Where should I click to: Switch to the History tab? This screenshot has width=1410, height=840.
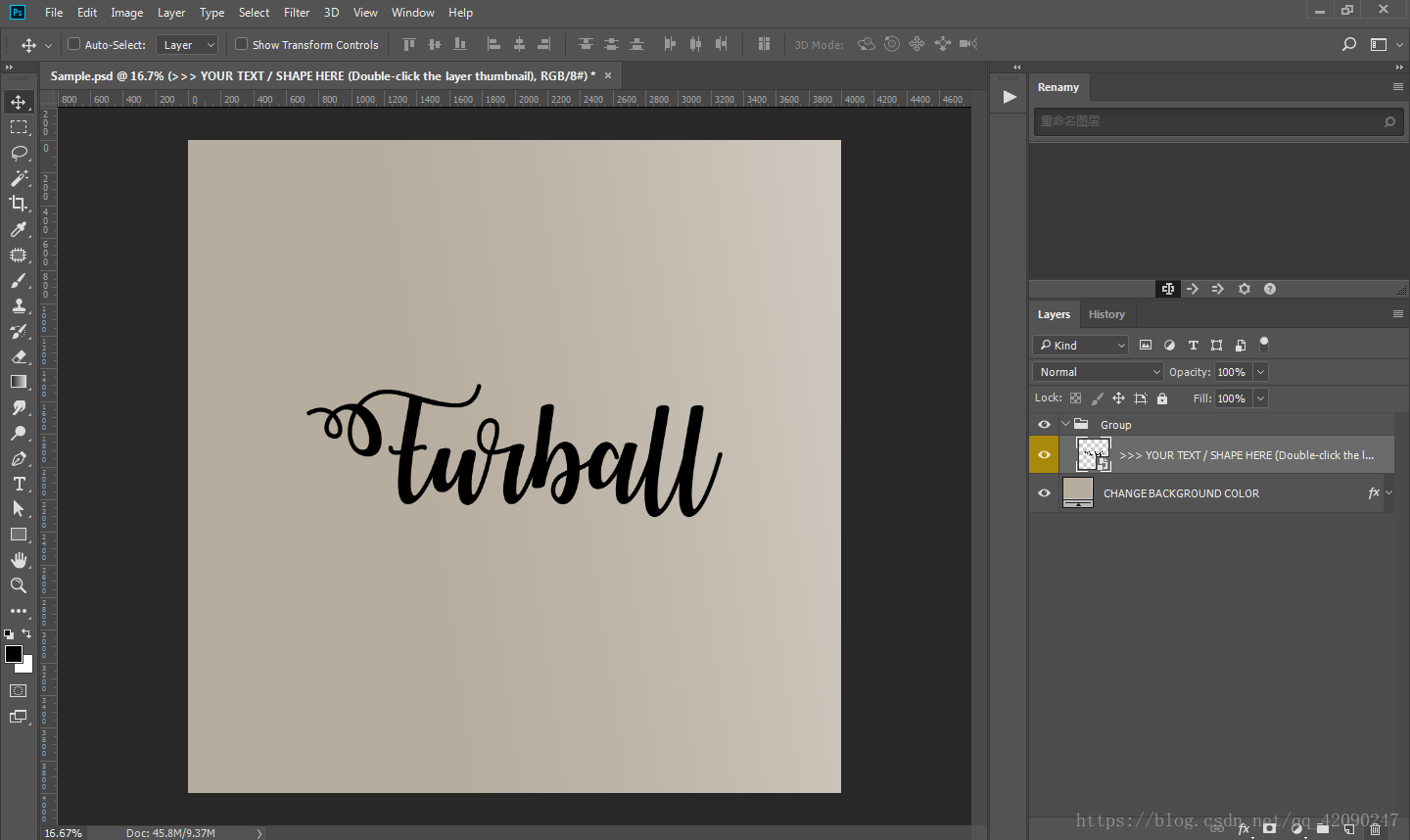pos(1106,314)
